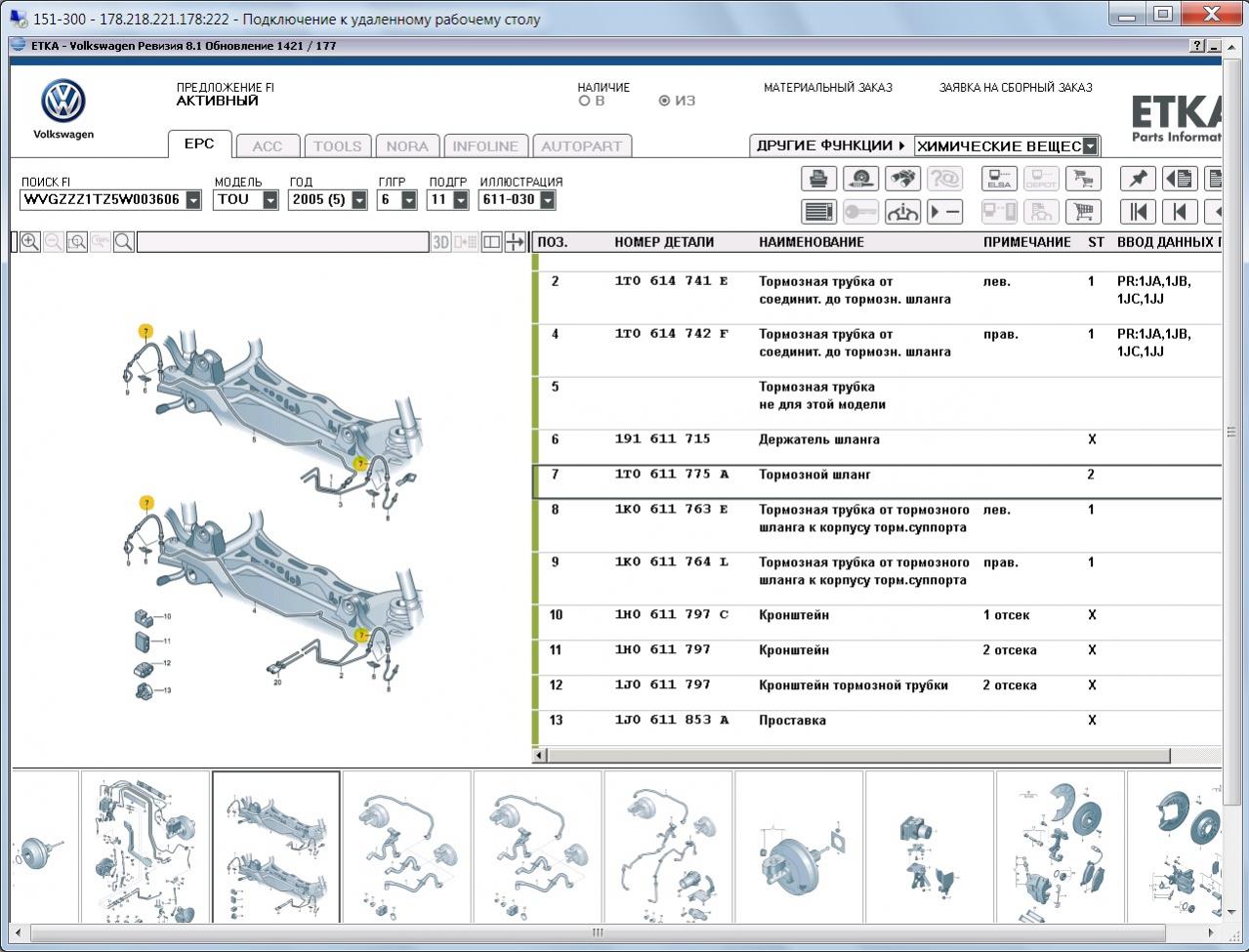The height and width of the screenshot is (952, 1249).
Task: Switch to the INFOLINE tab
Action: (485, 146)
